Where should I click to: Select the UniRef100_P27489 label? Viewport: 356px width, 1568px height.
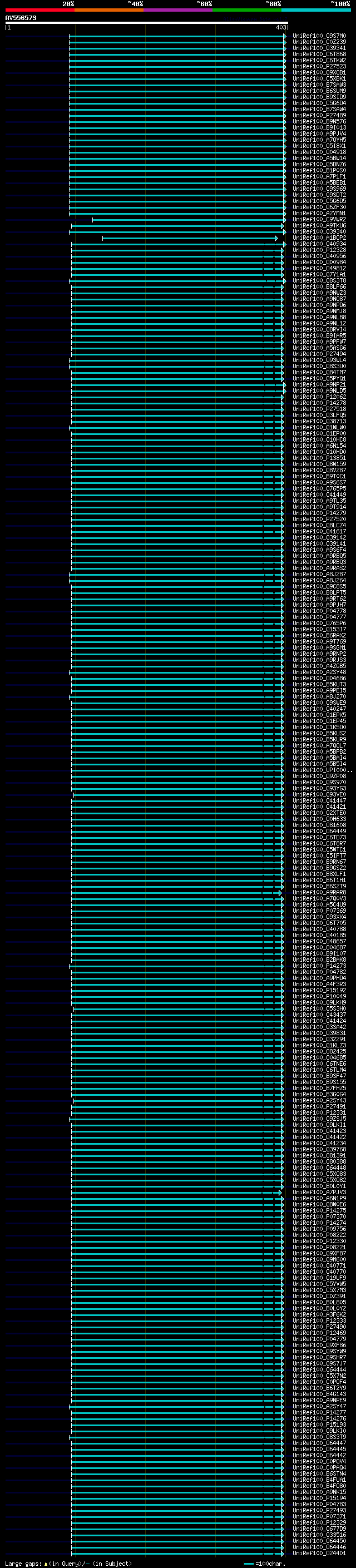(x=319, y=116)
